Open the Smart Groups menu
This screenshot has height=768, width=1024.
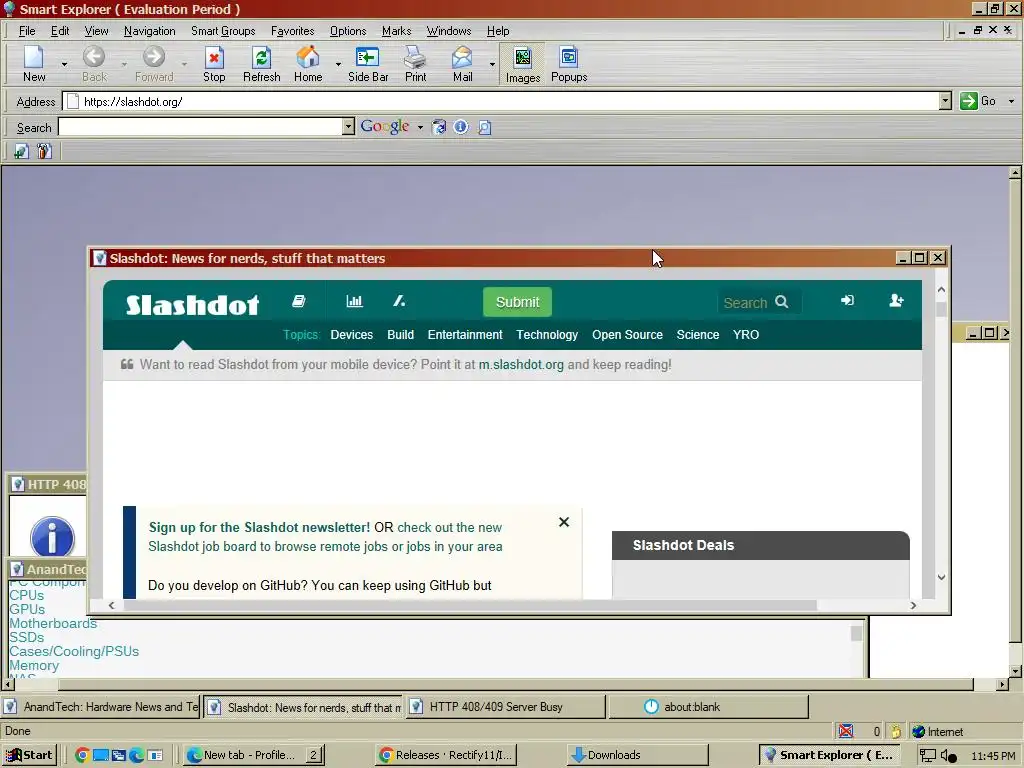[x=223, y=31]
